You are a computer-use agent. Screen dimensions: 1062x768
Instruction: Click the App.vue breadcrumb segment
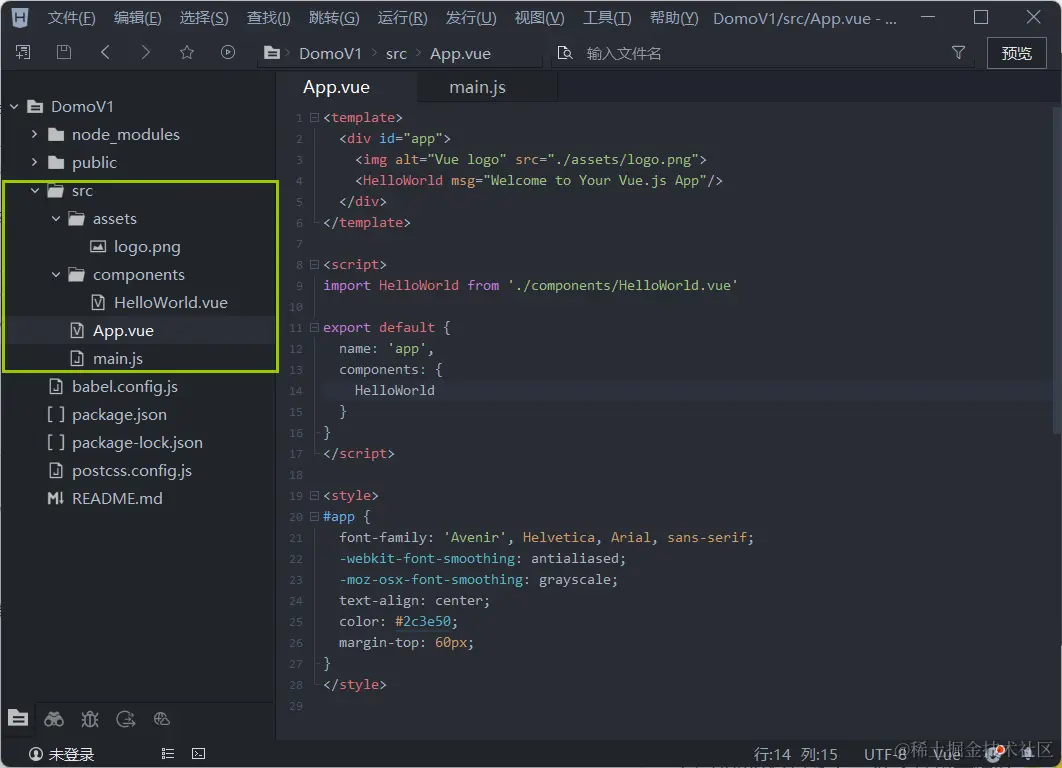point(461,54)
